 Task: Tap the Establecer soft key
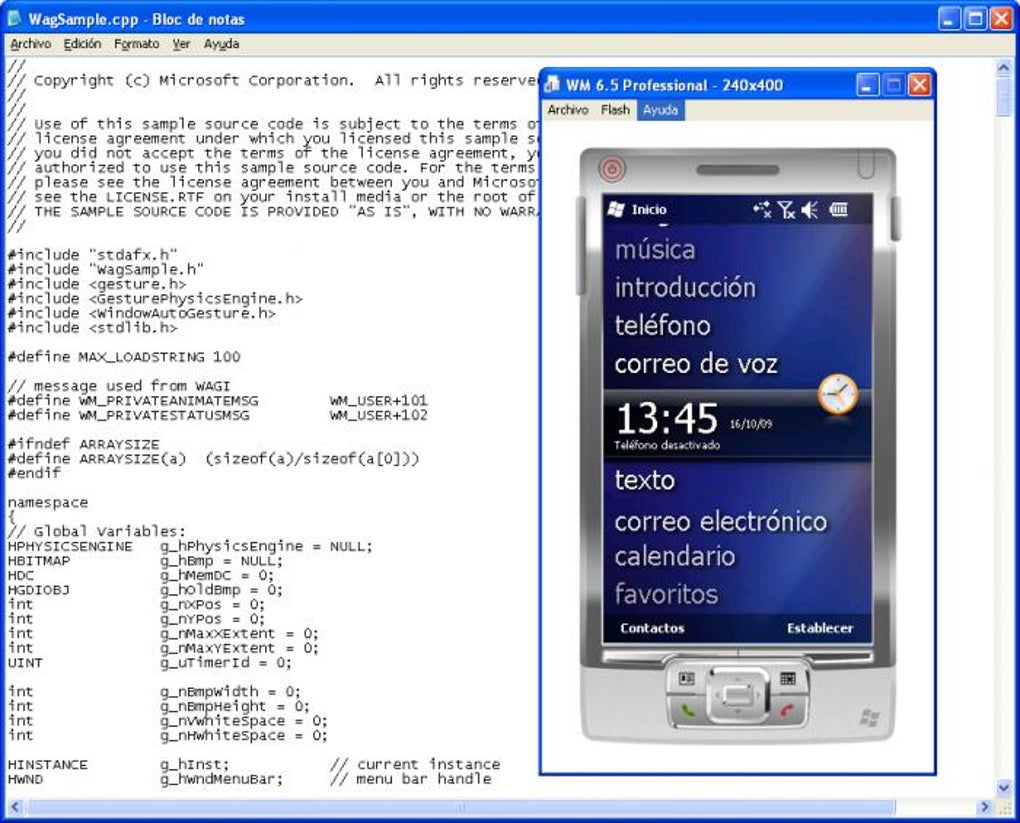click(820, 628)
